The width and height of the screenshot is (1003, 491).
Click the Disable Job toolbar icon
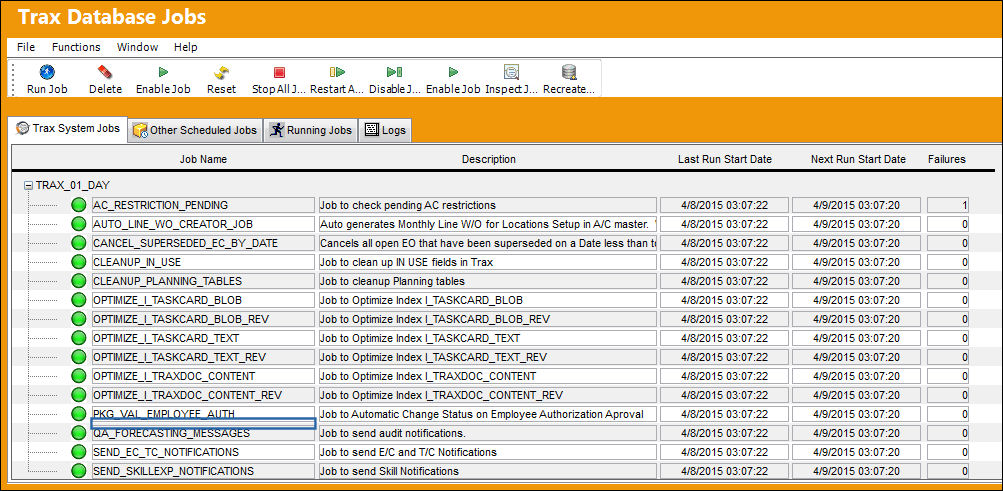tap(395, 72)
